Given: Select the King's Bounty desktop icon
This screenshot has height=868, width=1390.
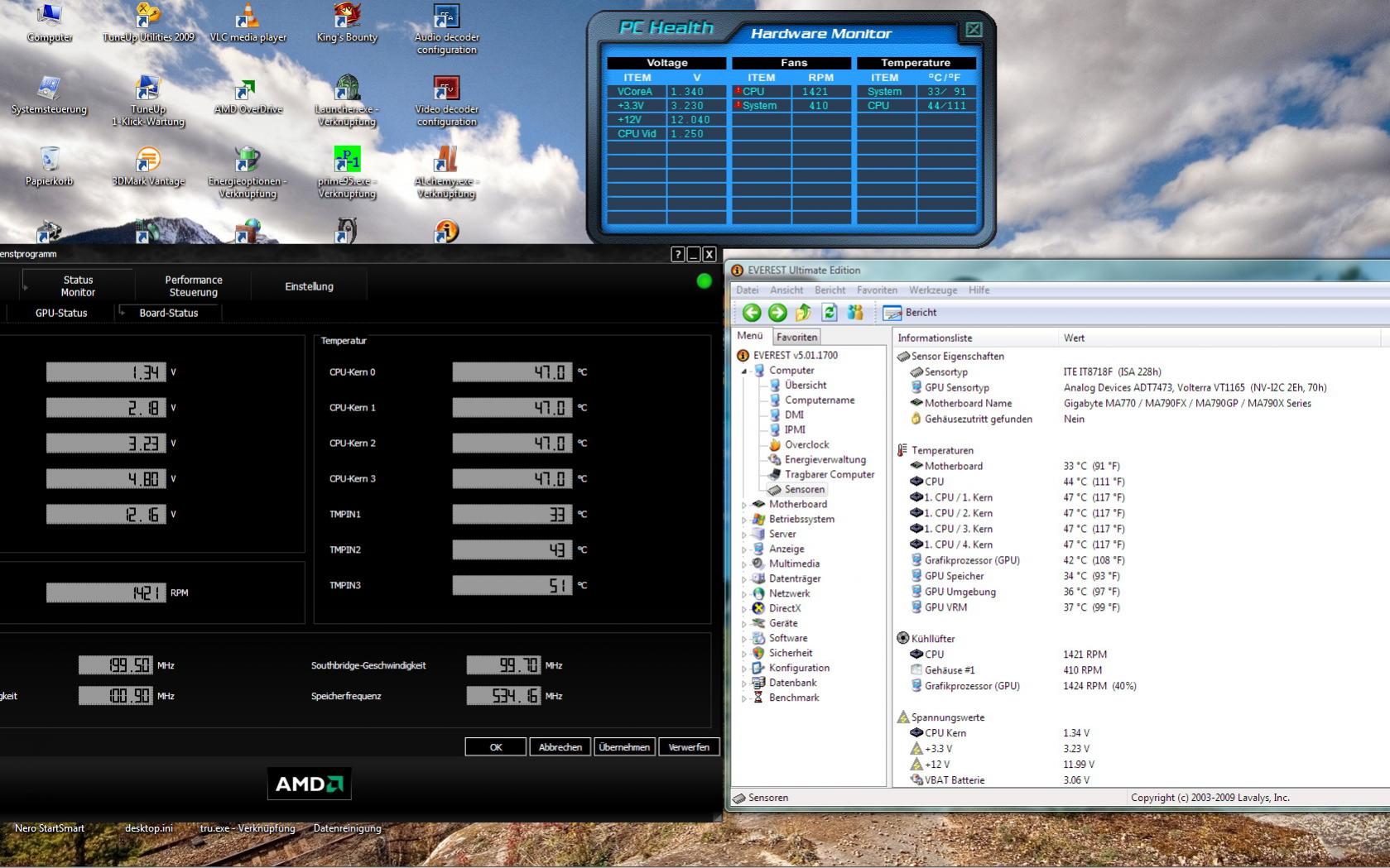Looking at the screenshot, I should point(347,23).
